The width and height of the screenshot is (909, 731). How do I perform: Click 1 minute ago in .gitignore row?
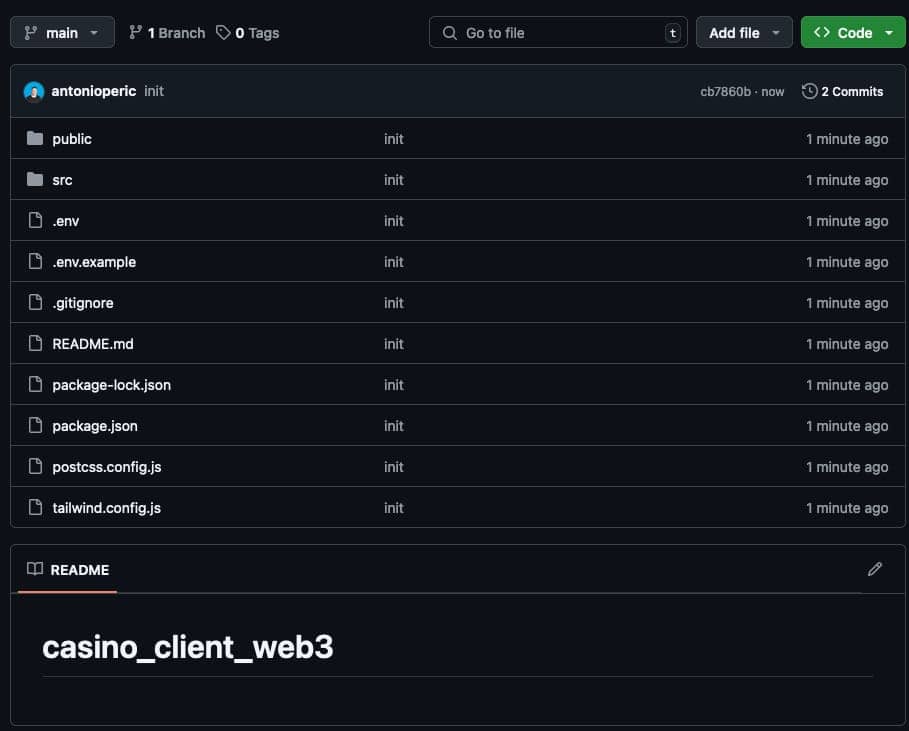(847, 303)
